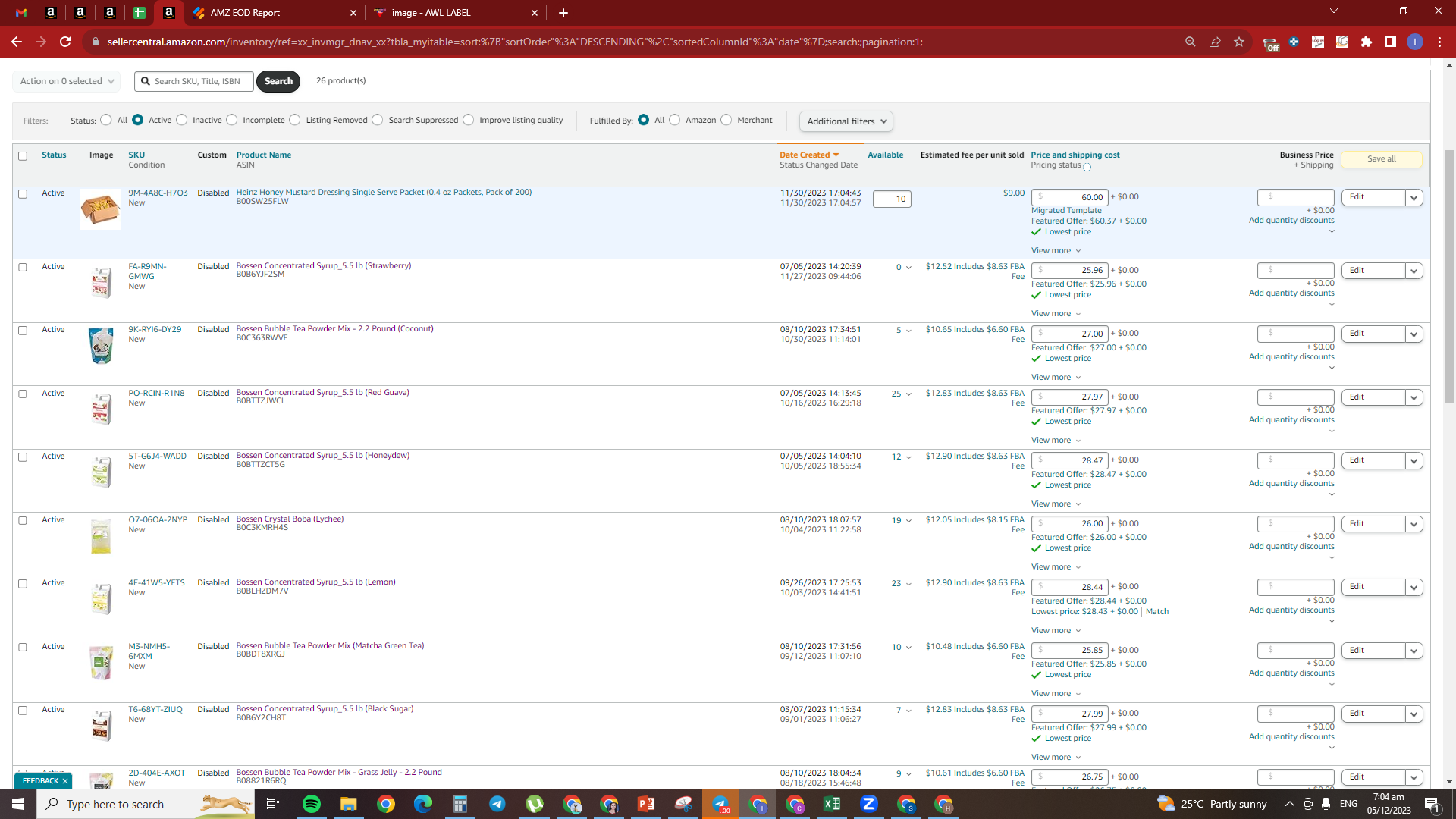Launch Microsoft Edge from the taskbar
Image resolution: width=1456 pixels, height=819 pixels.
423,804
